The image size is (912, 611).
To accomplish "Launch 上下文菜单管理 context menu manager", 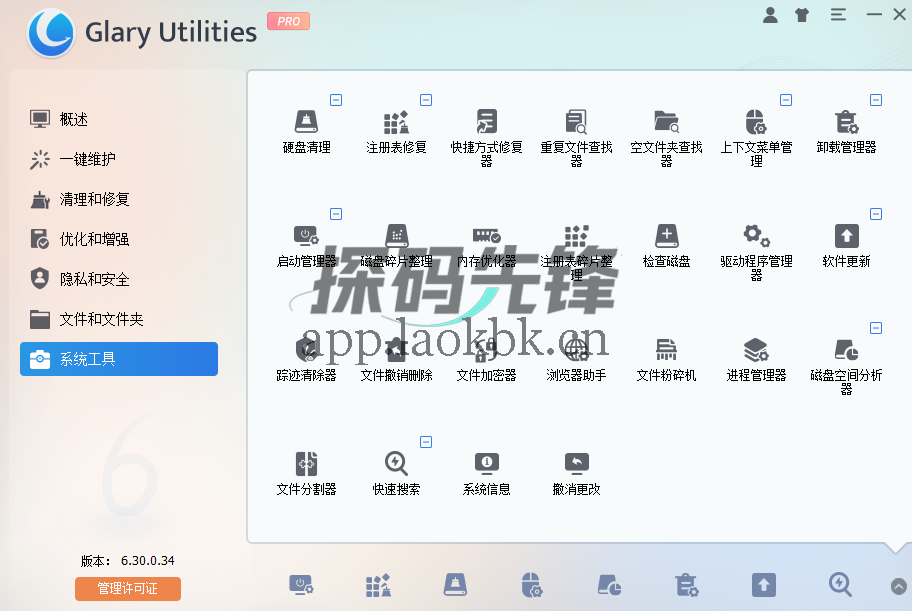I will (x=756, y=137).
